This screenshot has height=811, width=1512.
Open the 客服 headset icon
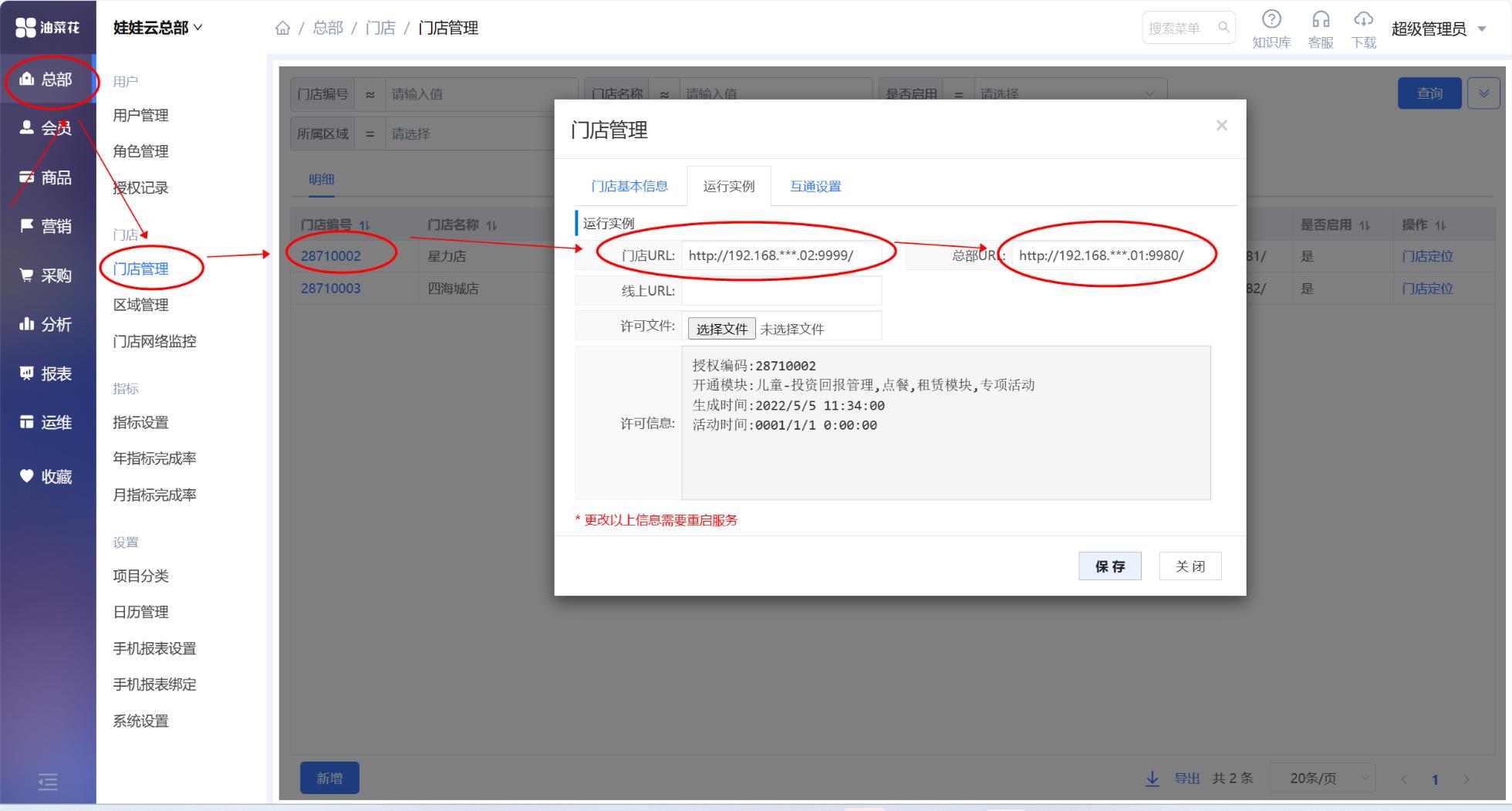click(x=1321, y=29)
